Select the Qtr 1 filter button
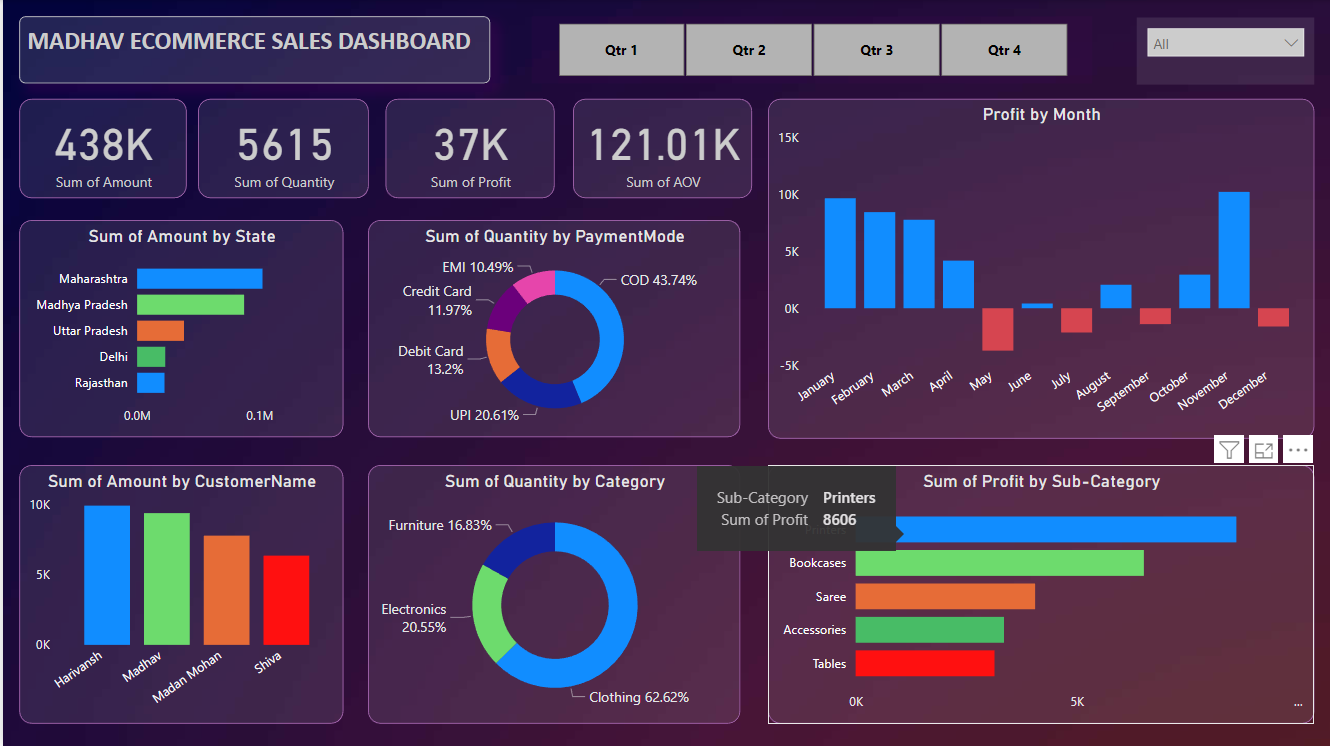The height and width of the screenshot is (746, 1330). click(621, 49)
